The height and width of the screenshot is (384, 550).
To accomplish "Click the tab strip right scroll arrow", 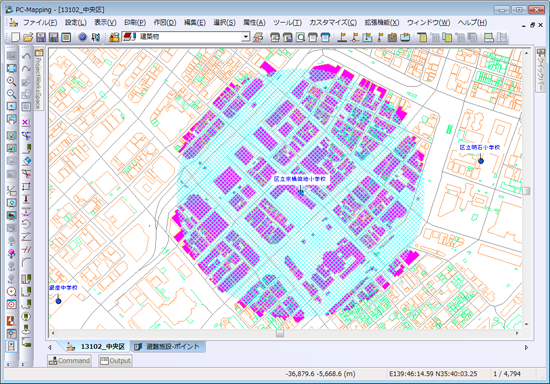I will point(526,348).
